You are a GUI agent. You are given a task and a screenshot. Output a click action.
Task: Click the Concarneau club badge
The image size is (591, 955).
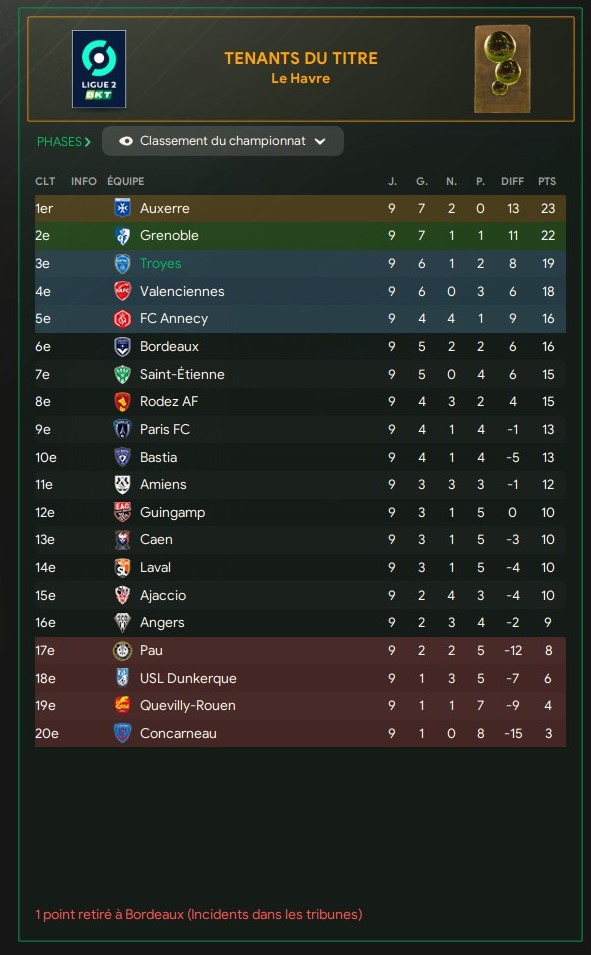[x=122, y=733]
